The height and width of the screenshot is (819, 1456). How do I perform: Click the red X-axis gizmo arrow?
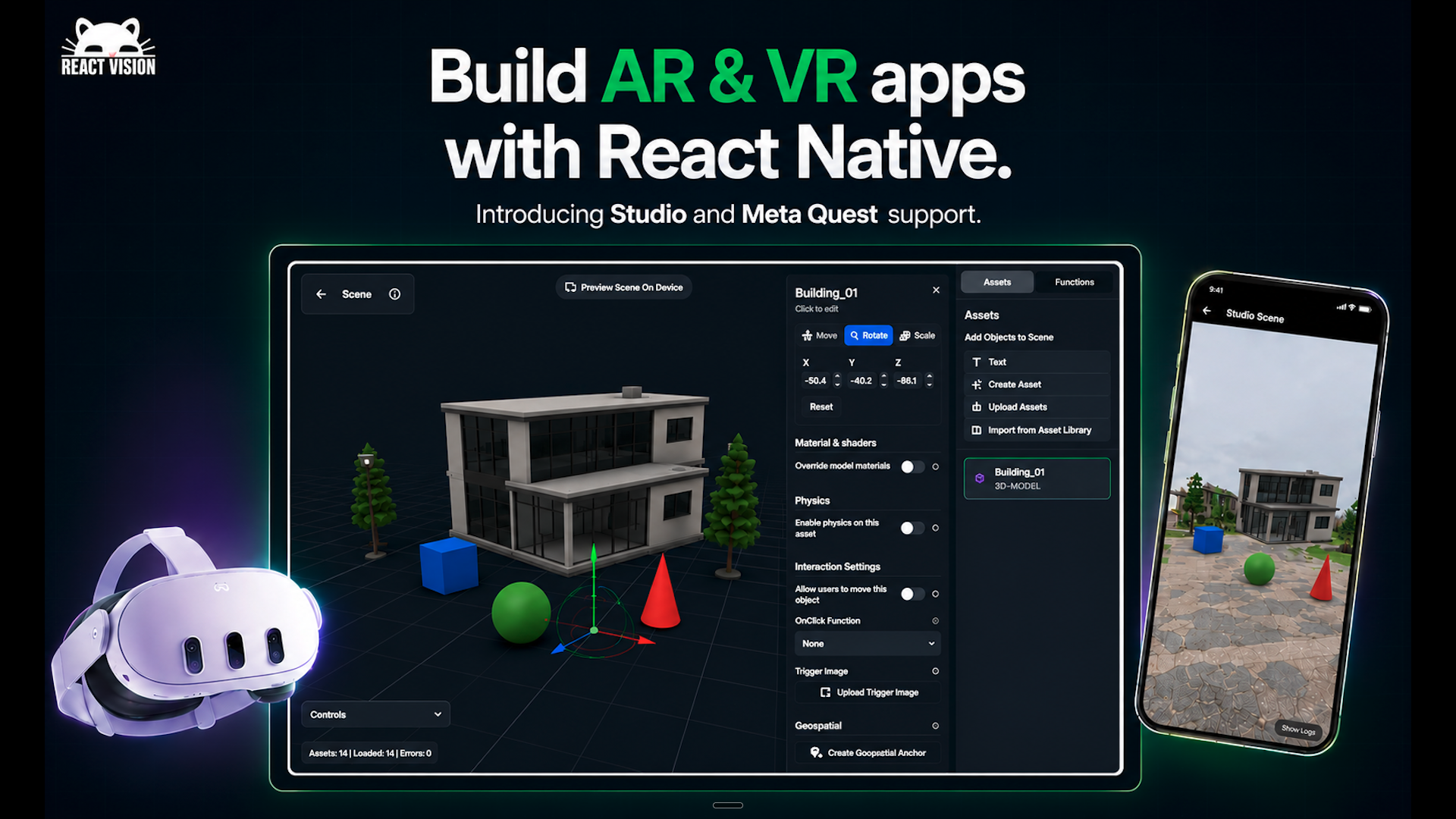tap(646, 641)
